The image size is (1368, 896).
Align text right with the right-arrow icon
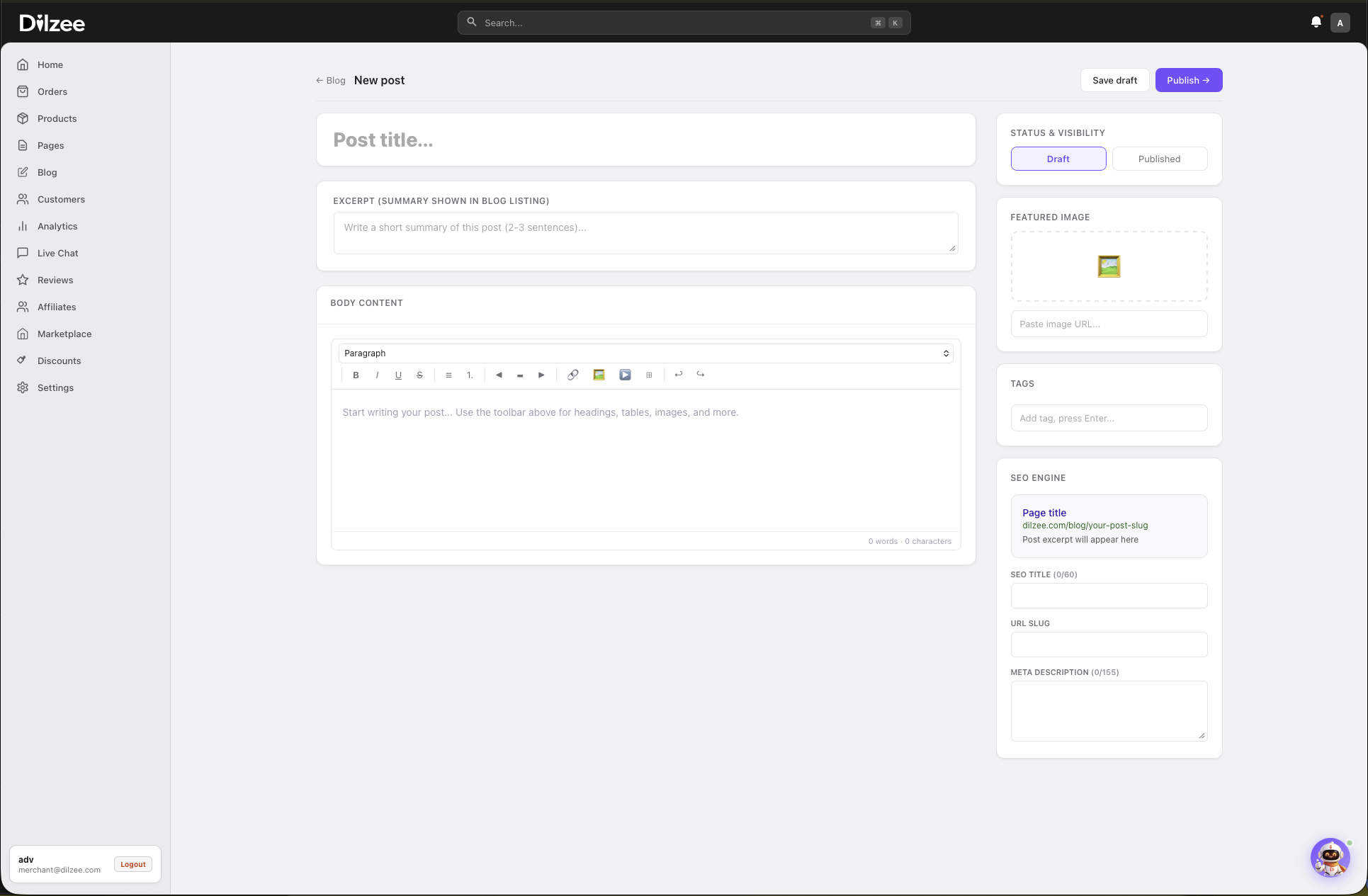coord(541,375)
